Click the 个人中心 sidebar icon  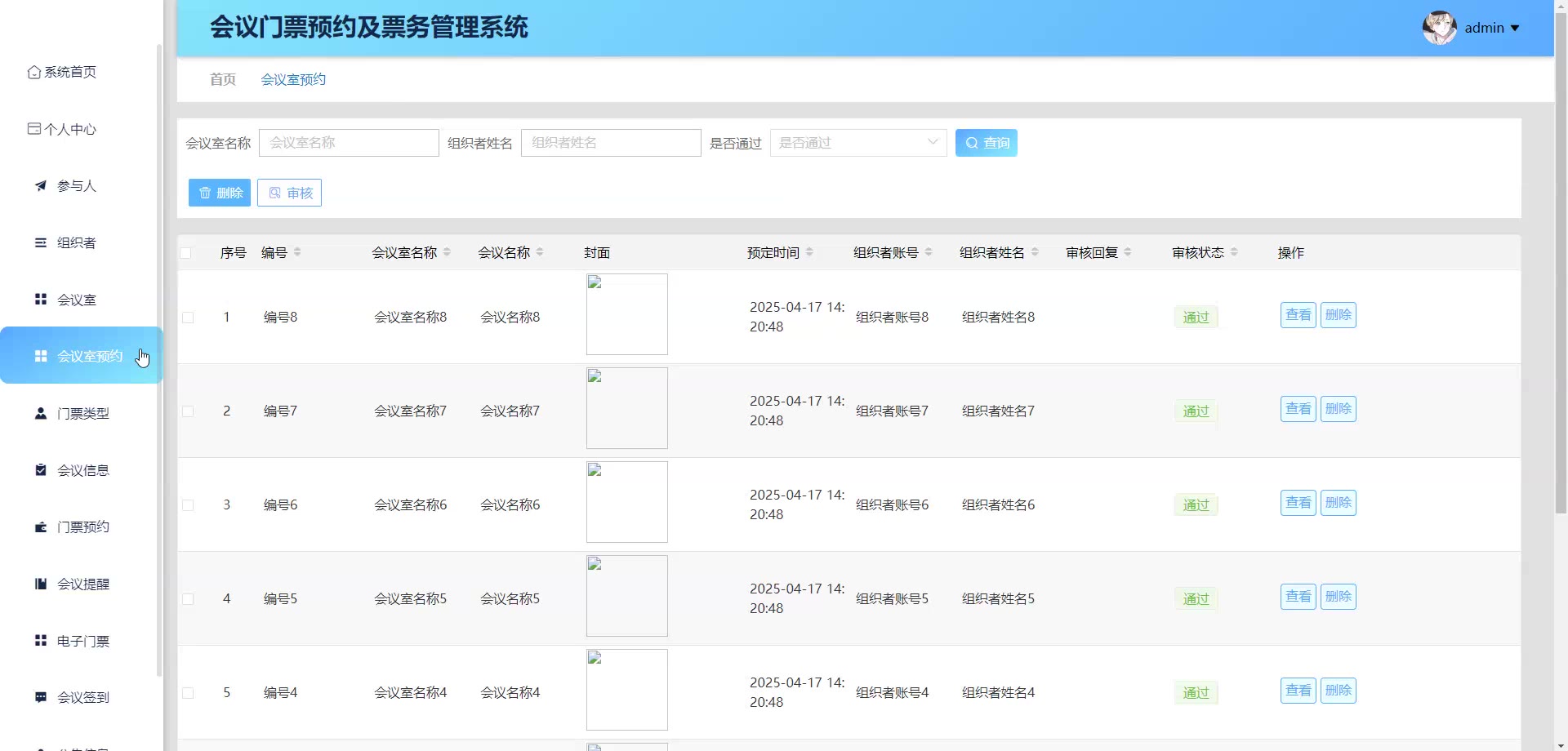[x=33, y=129]
